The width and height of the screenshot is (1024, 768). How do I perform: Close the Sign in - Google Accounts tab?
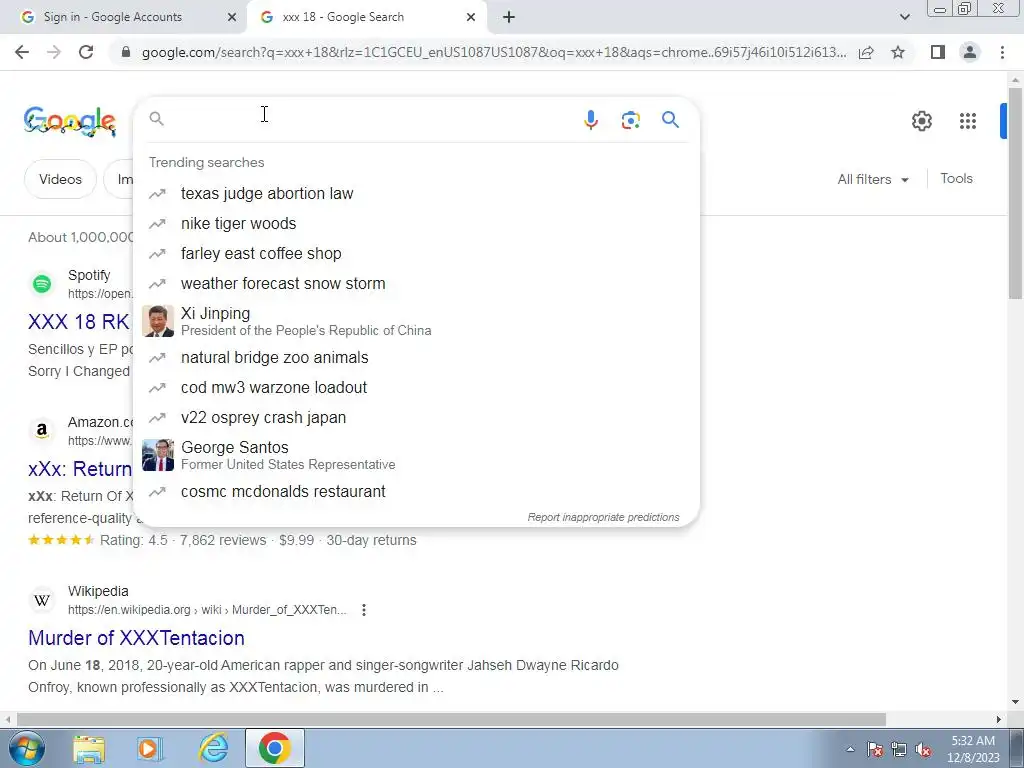232,17
